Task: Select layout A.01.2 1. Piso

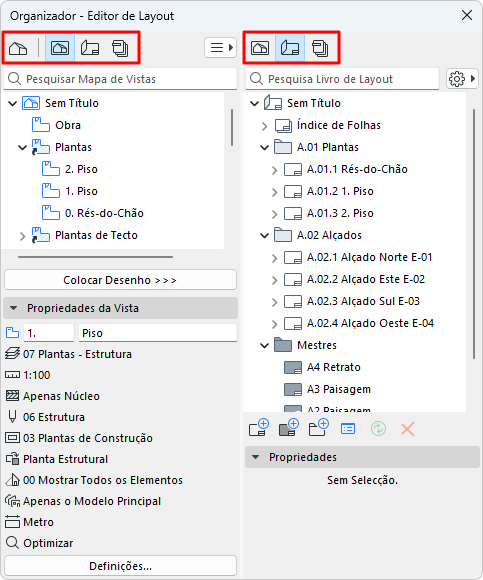Action: [329, 191]
